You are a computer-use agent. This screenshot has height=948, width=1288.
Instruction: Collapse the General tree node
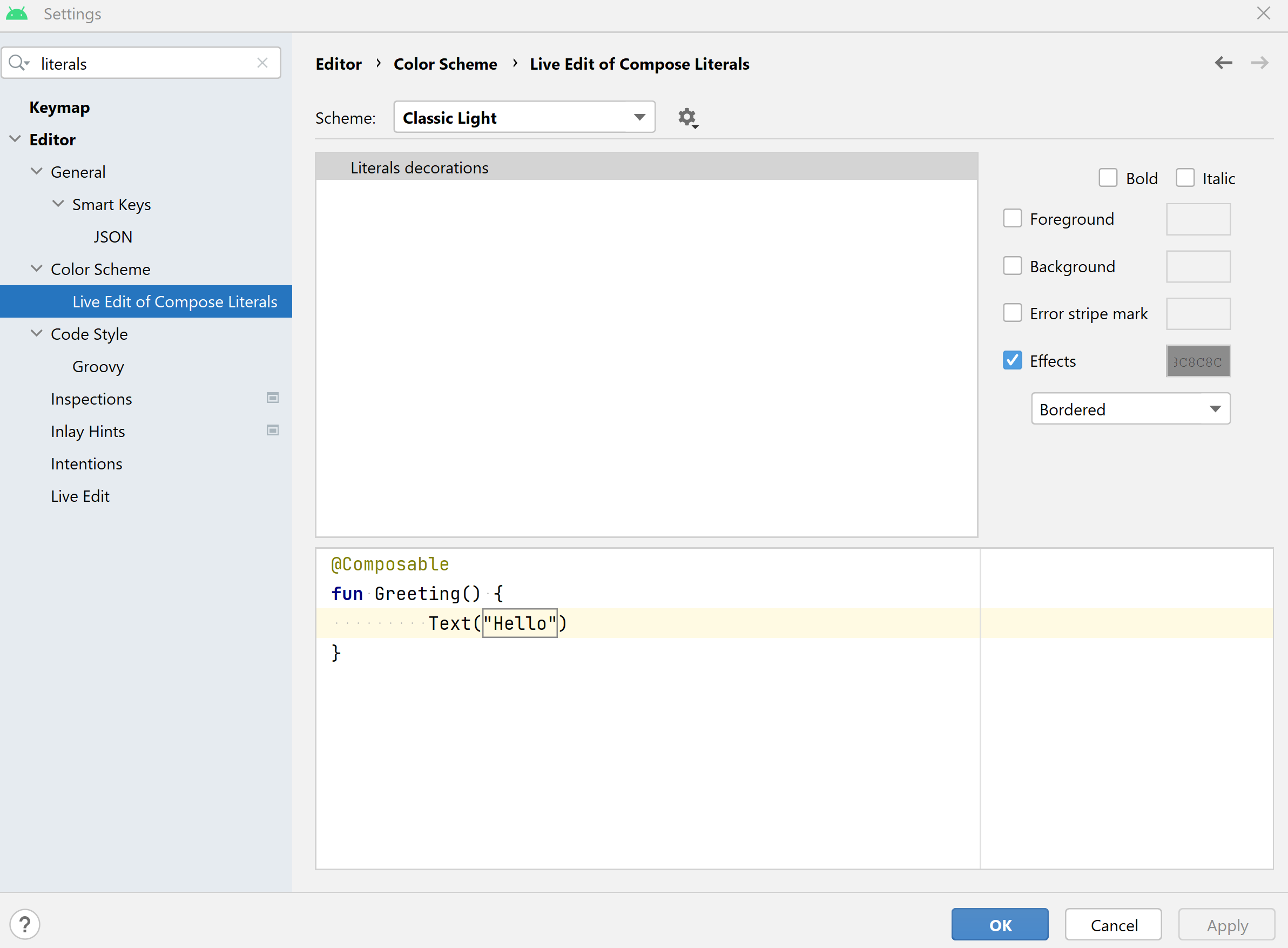(37, 172)
